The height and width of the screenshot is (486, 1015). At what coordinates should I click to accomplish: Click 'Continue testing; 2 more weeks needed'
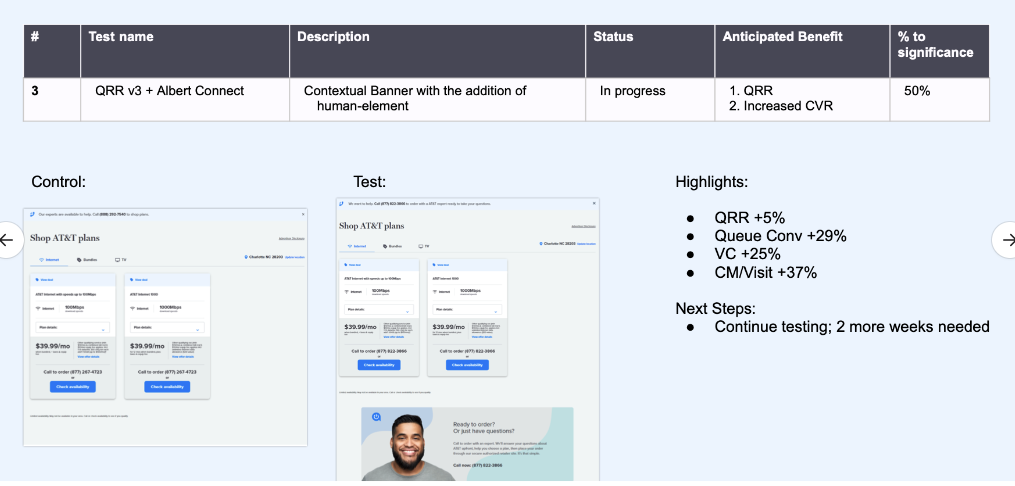click(x=852, y=327)
